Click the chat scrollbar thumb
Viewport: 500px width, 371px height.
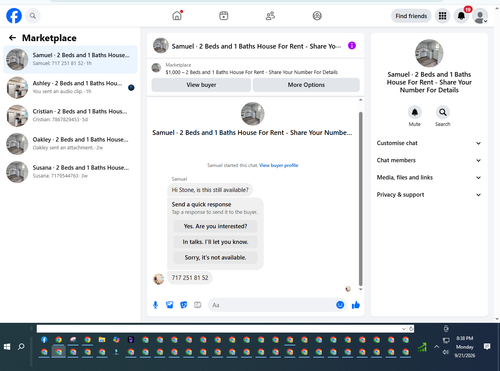pos(360,199)
